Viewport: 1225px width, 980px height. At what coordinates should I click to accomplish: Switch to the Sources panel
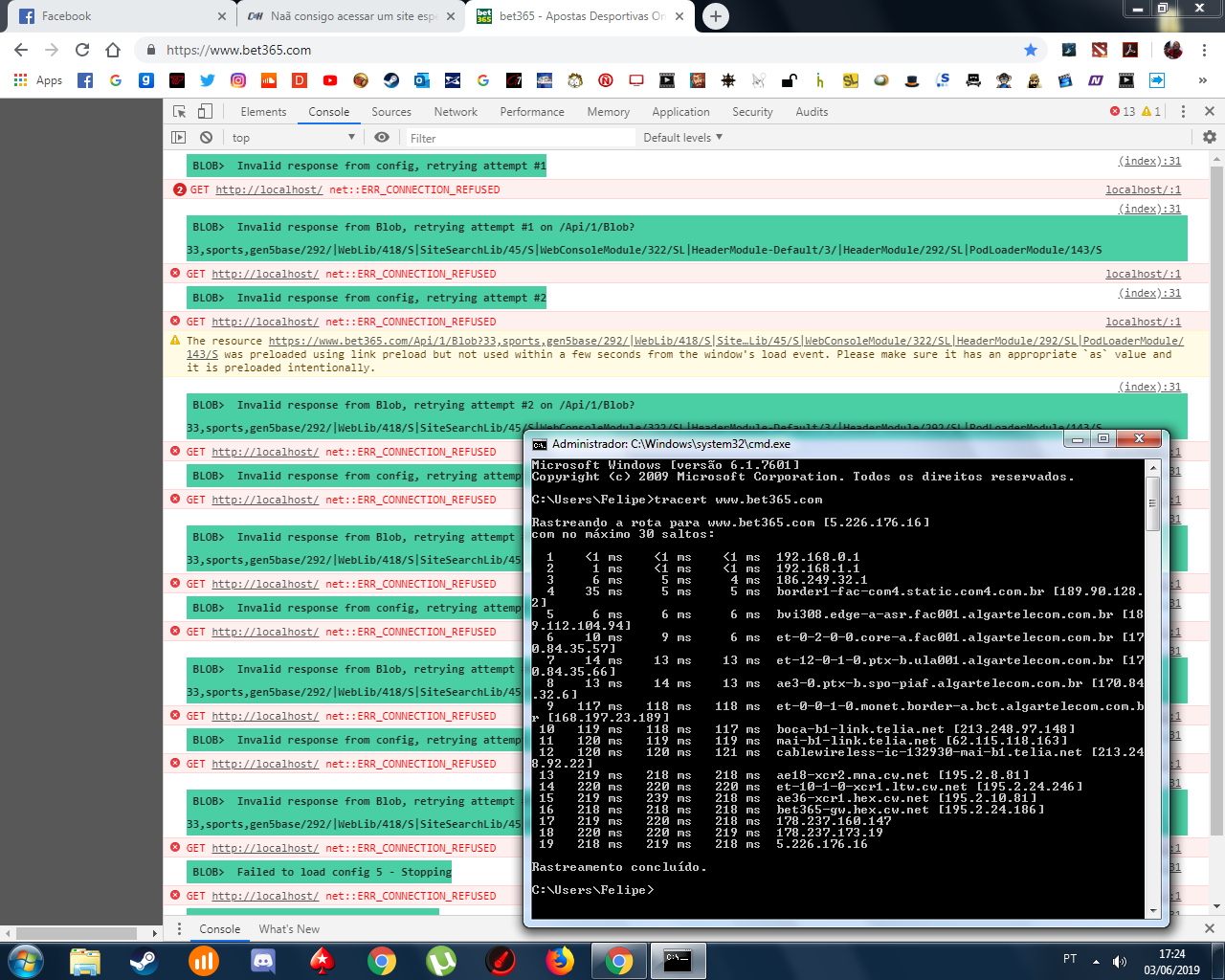(391, 112)
